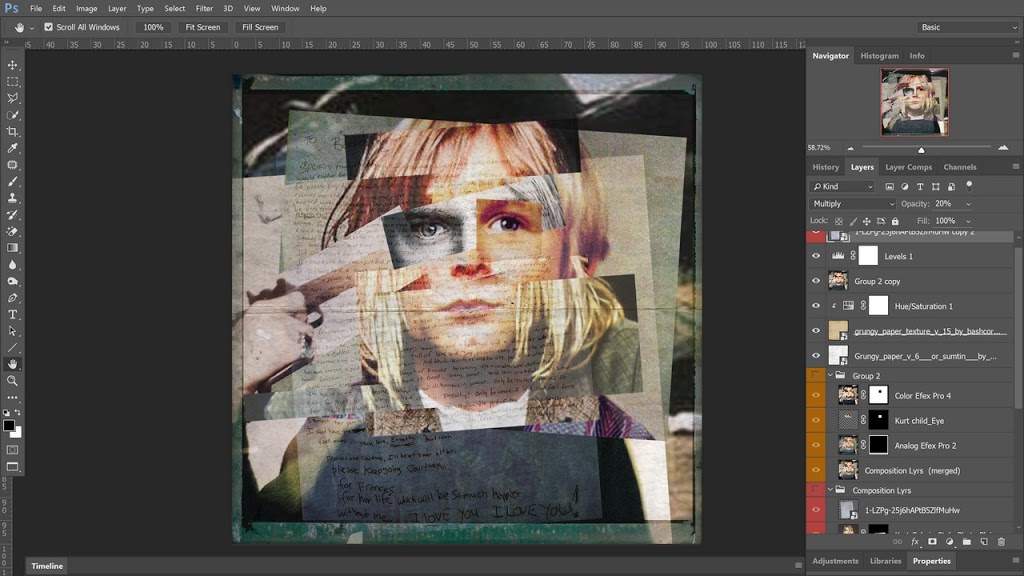Click the Fill Screen button
This screenshot has width=1024, height=576.
tap(260, 27)
